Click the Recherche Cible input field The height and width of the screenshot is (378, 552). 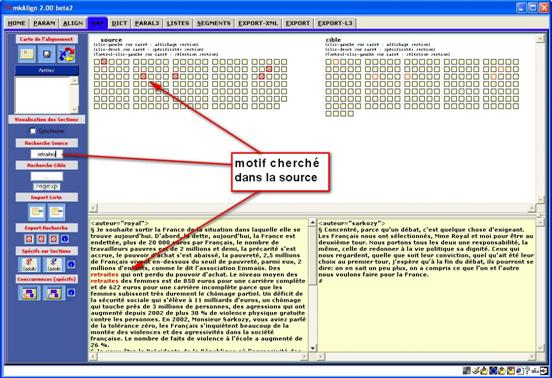coord(46,176)
